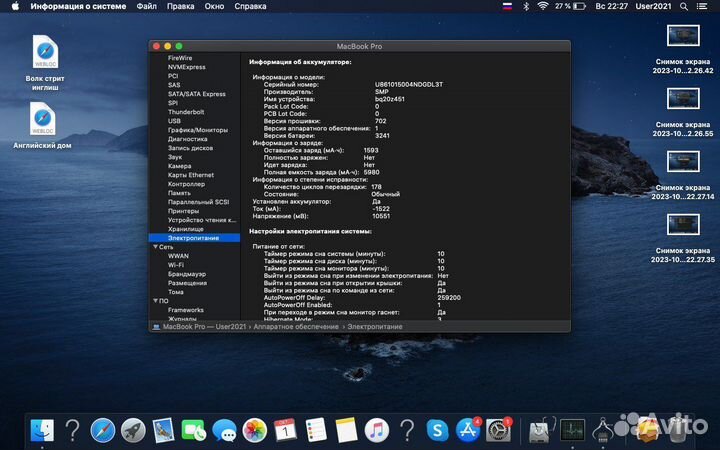The width and height of the screenshot is (720, 450).
Task: Select Карты Ethernet in sidebar
Action: coord(191,175)
